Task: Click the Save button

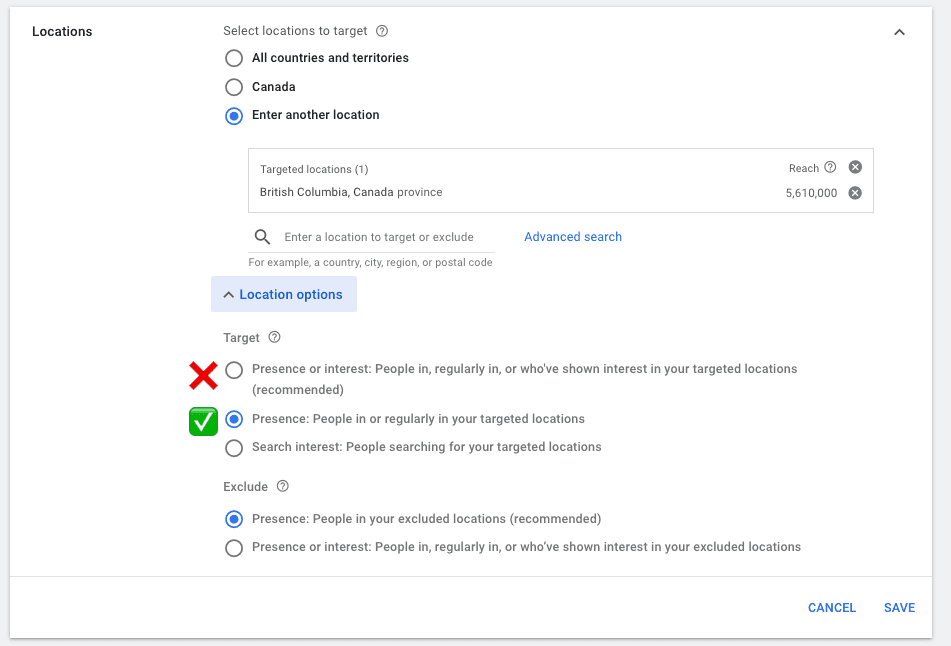Action: [899, 608]
